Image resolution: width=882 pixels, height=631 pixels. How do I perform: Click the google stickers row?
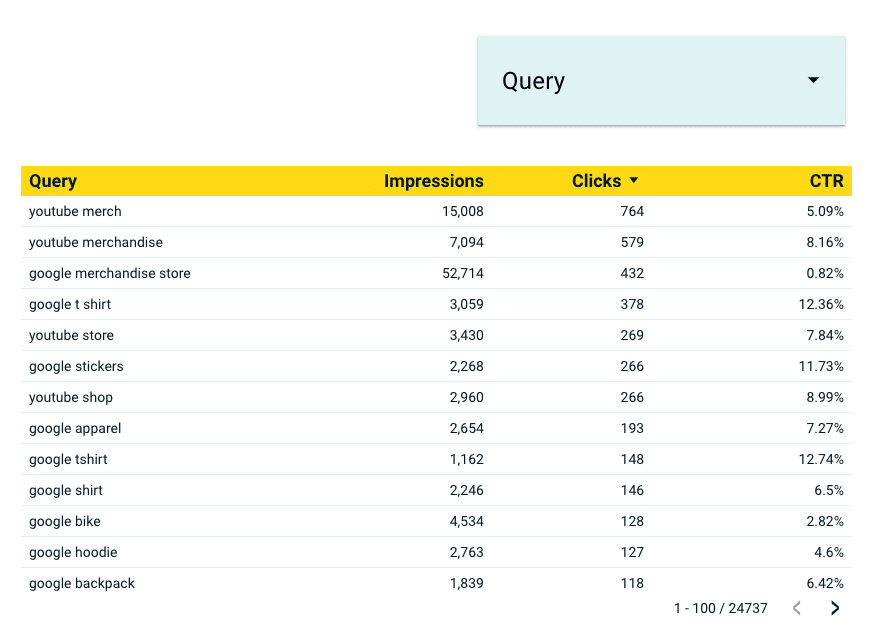(76, 366)
